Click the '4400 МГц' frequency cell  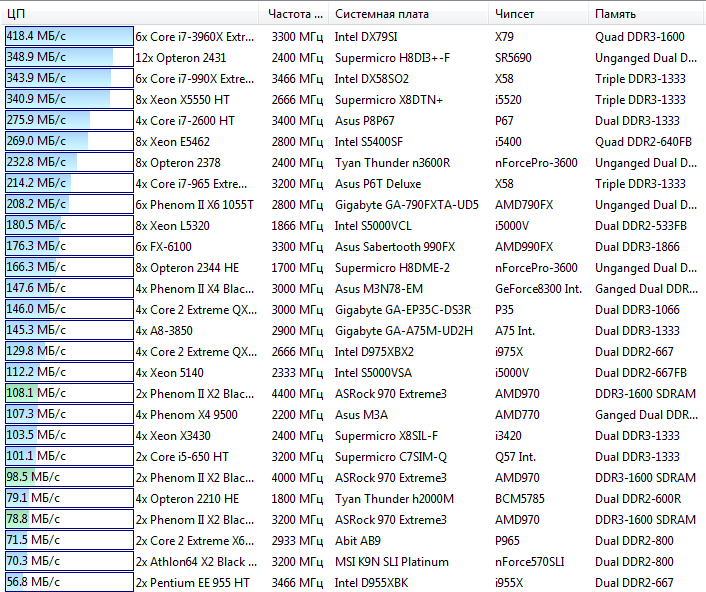pyautogui.click(x=297, y=394)
